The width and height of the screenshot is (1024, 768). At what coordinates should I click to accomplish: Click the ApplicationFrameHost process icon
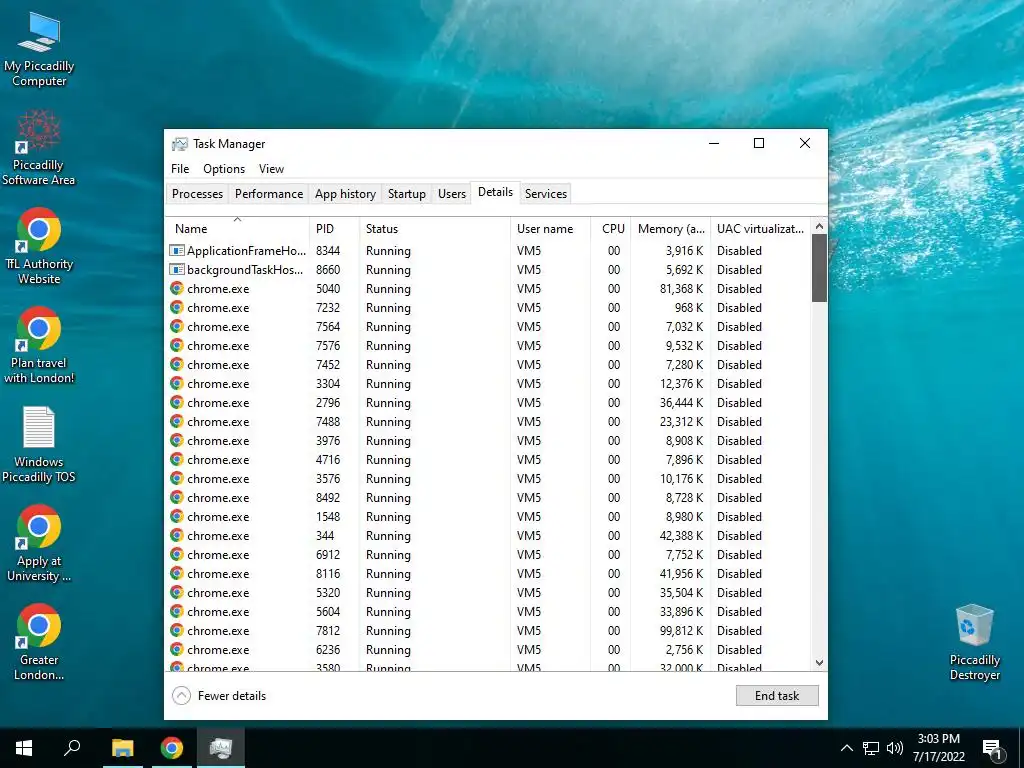tap(176, 251)
